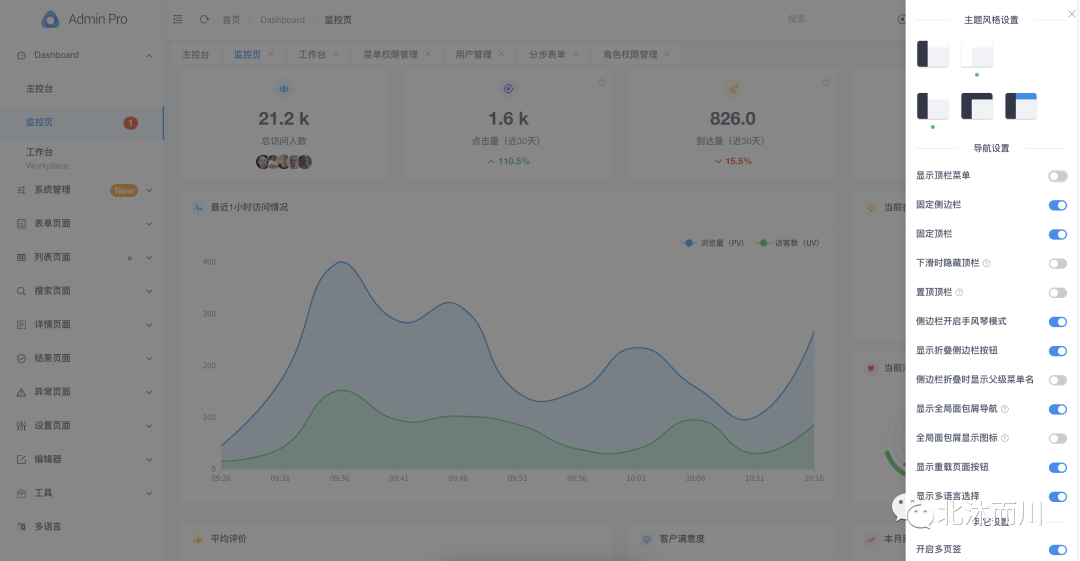Click the Admin Pro logo
This screenshot has width=1080, height=561.
pyautogui.click(x=84, y=19)
